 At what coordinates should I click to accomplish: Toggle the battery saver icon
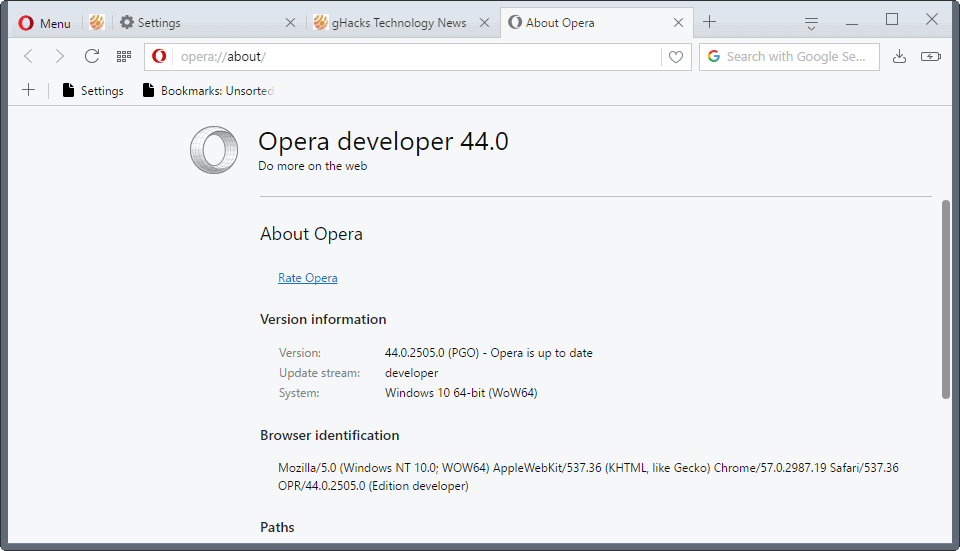(x=931, y=56)
